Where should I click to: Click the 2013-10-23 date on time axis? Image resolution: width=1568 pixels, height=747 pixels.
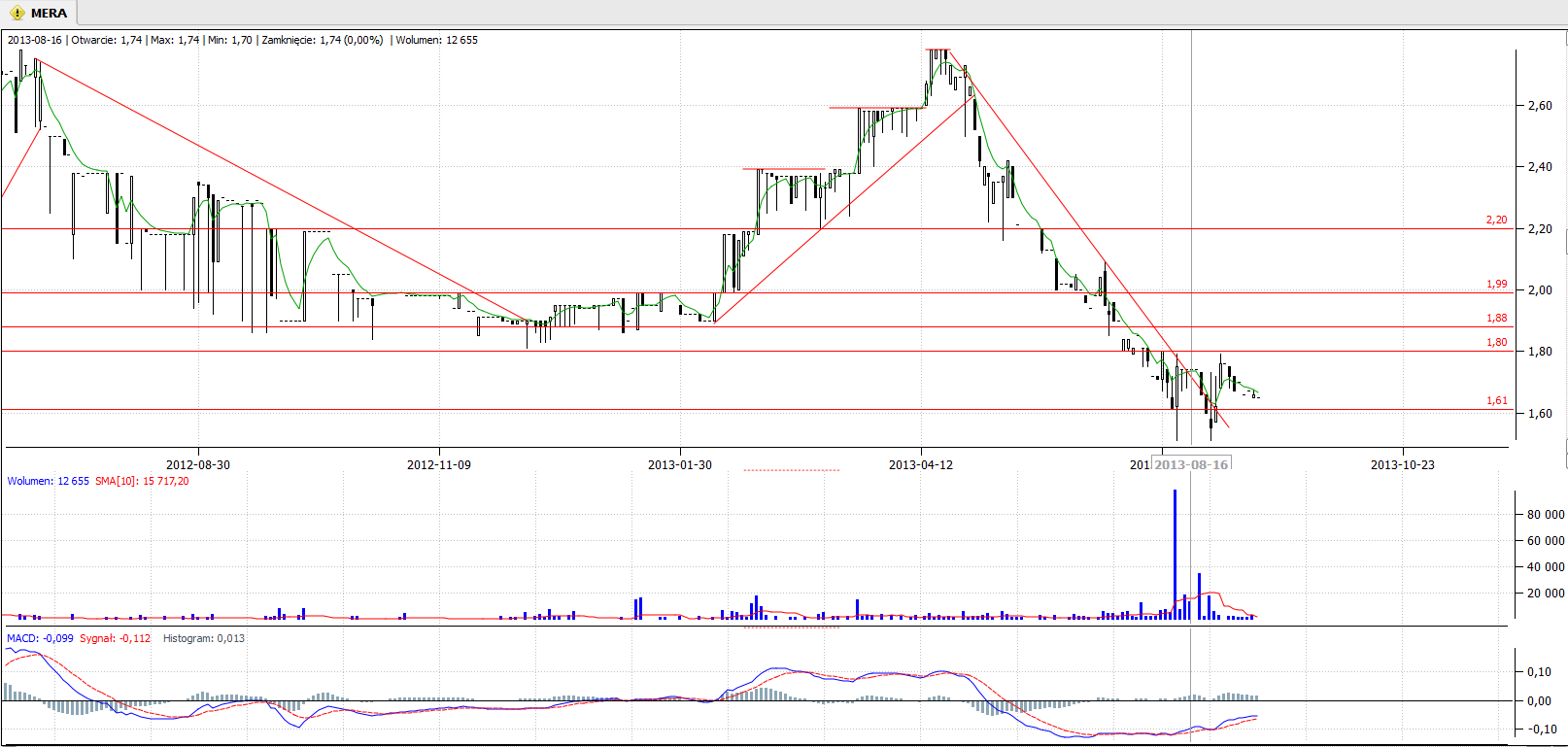[x=1402, y=464]
